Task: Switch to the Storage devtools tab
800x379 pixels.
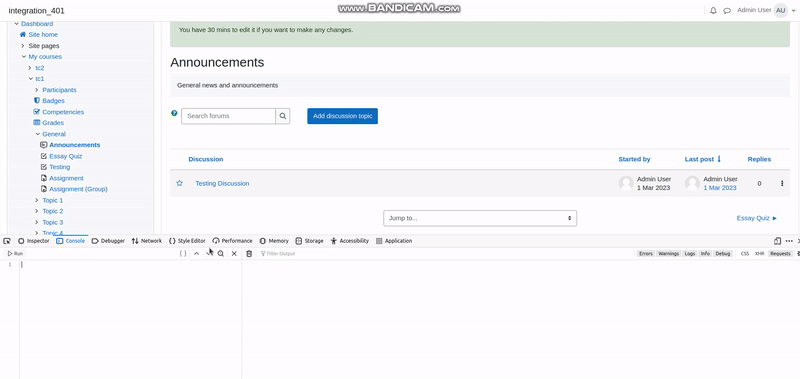Action: click(x=309, y=241)
